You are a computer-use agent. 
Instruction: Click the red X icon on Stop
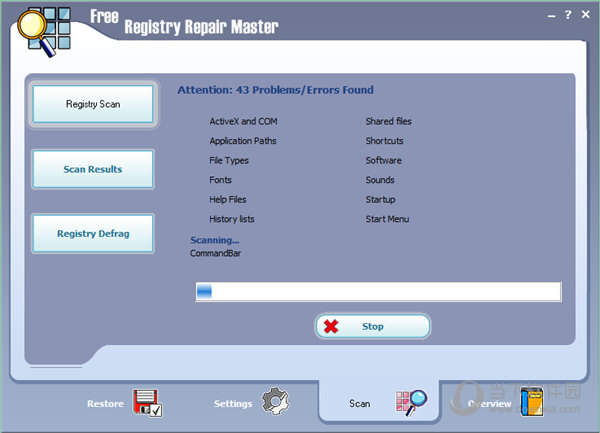(x=331, y=326)
